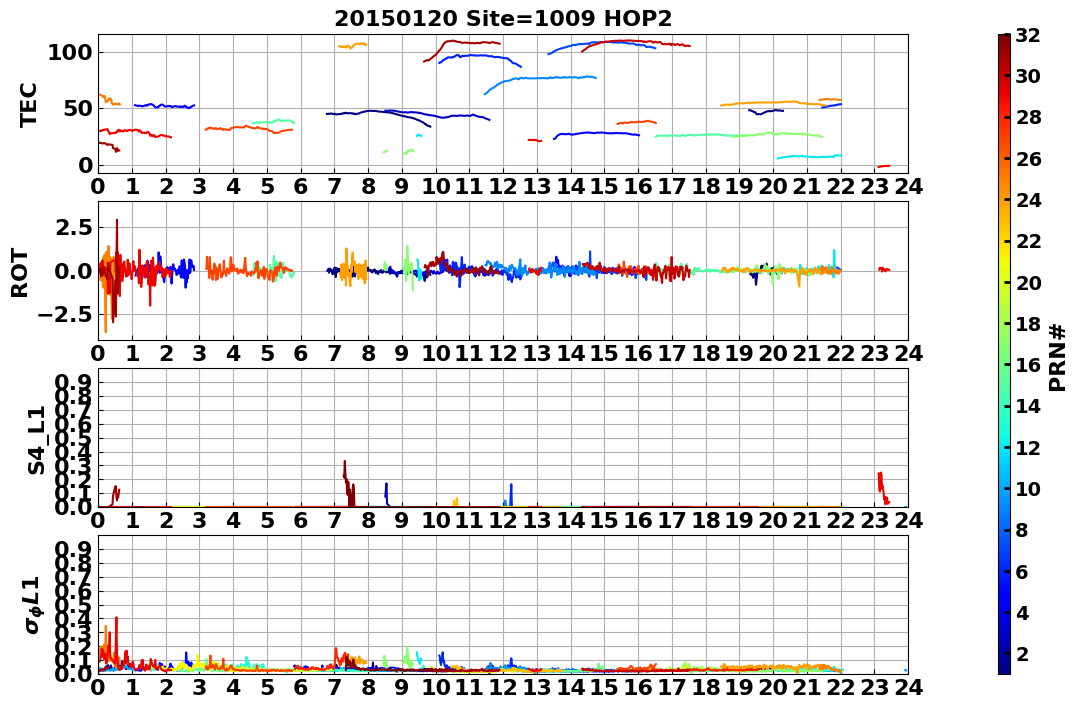
Task: Click the cyan TEC trace between hours 20 and 22
Action: coord(808,157)
